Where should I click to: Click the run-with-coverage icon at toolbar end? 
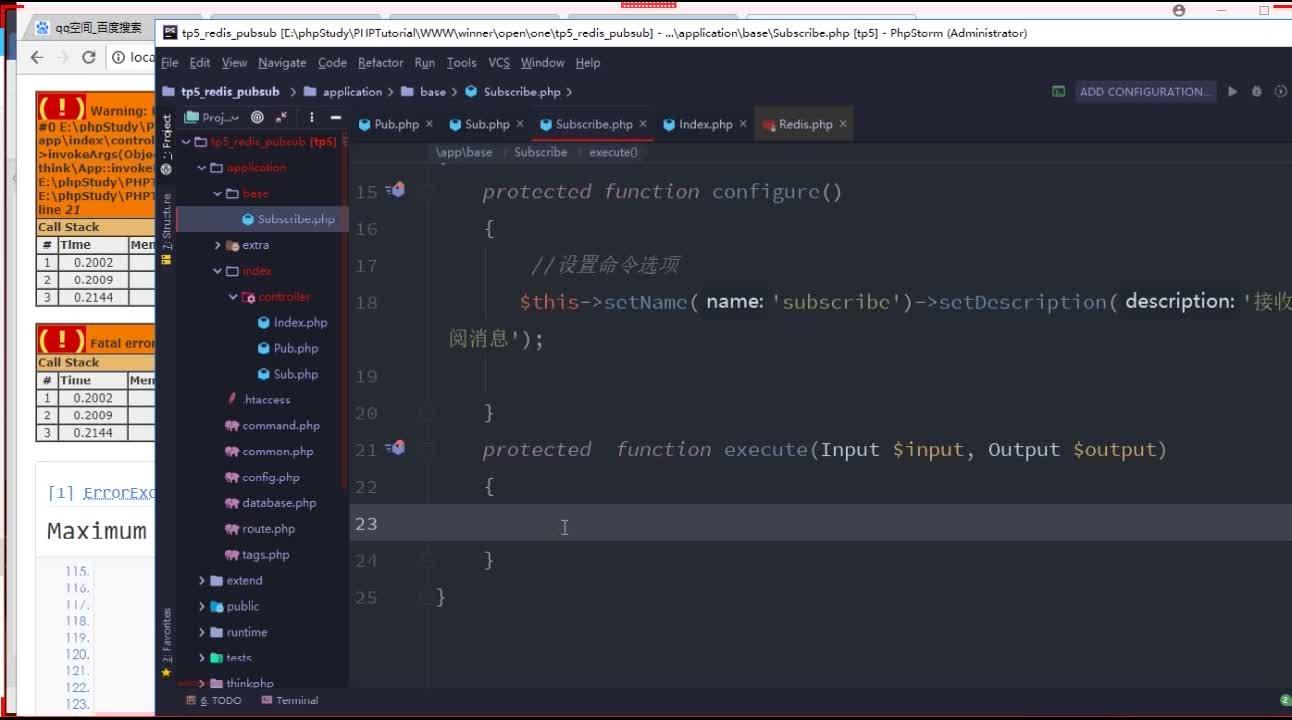point(1281,91)
